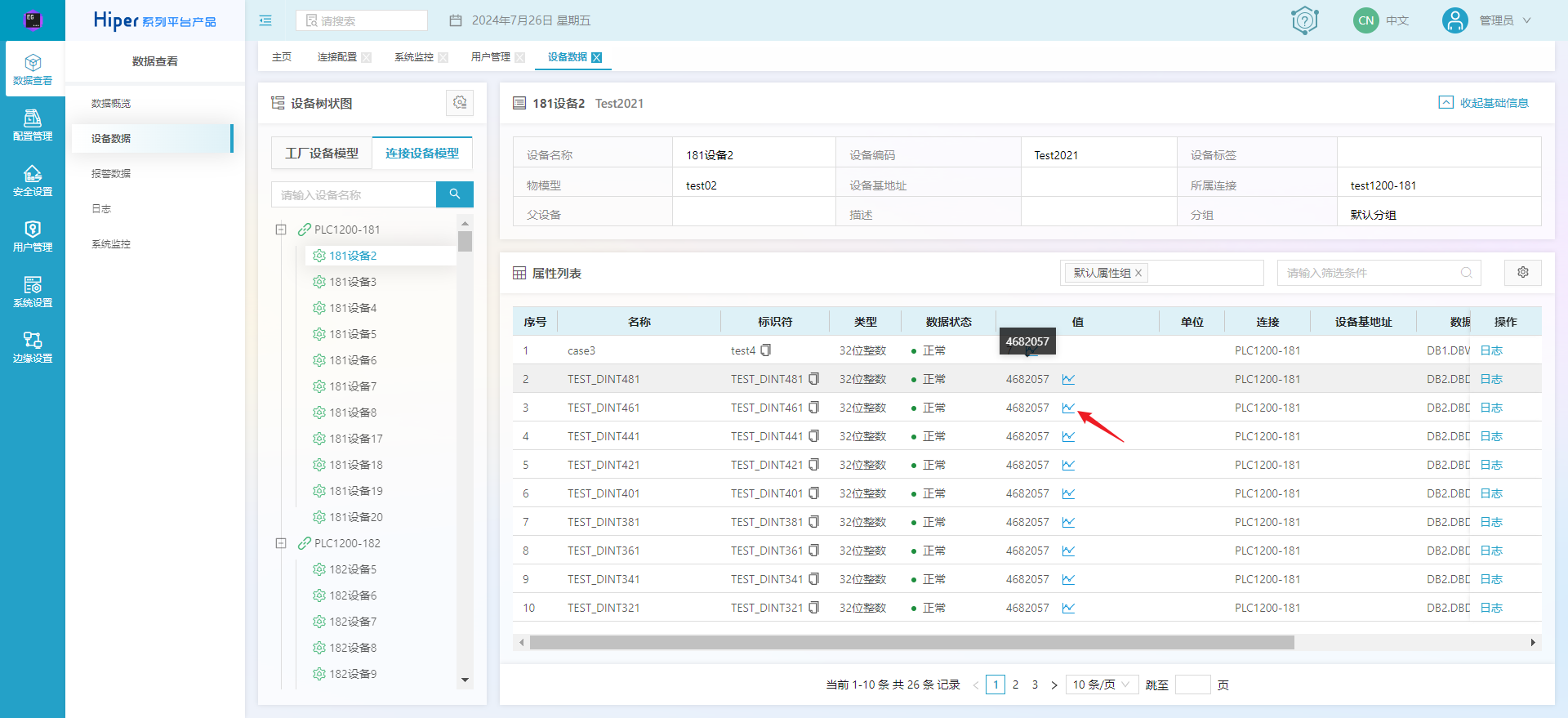
Task: Collapse basic info with 收起基础信息
Action: [x=1484, y=103]
